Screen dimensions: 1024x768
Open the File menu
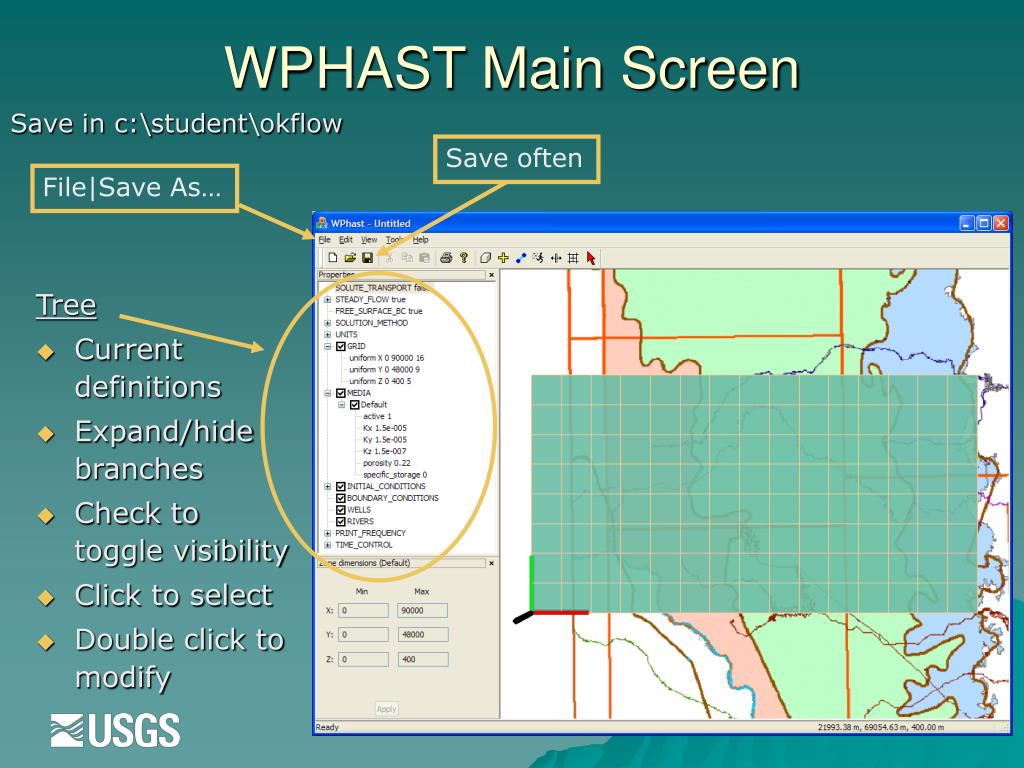coord(324,240)
